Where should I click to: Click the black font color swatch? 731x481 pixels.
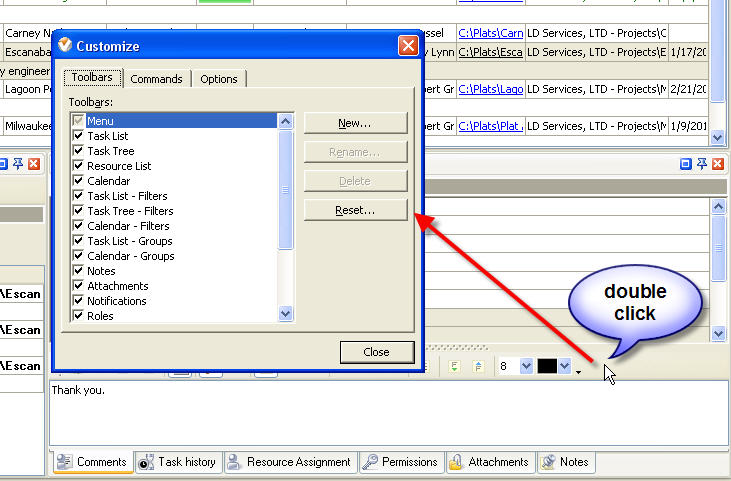point(547,367)
